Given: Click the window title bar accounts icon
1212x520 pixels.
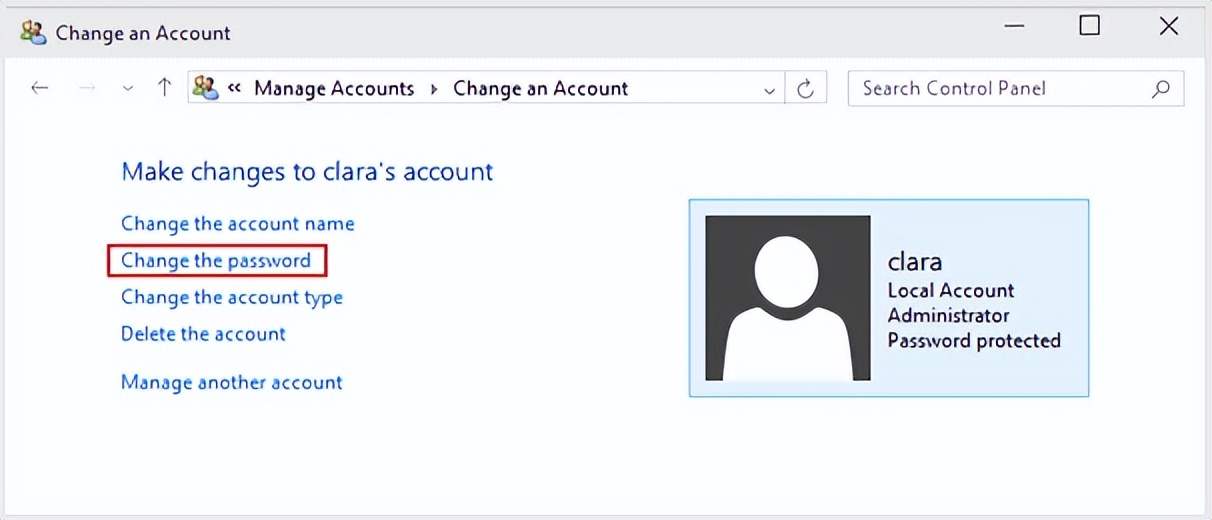Looking at the screenshot, I should 33,32.
